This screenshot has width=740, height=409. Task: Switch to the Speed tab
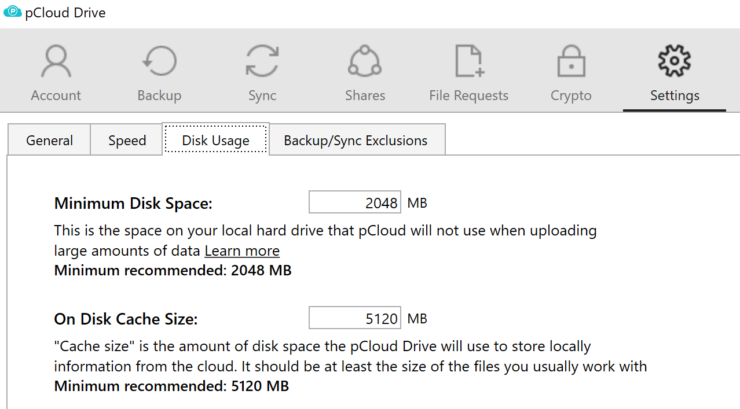[x=126, y=140]
